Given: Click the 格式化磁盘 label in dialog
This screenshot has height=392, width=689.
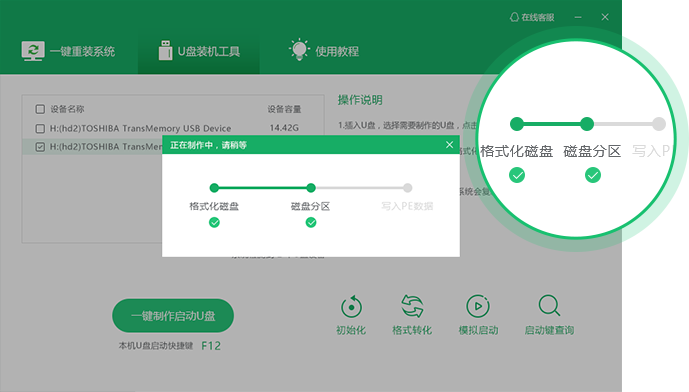Looking at the screenshot, I should [x=214, y=206].
